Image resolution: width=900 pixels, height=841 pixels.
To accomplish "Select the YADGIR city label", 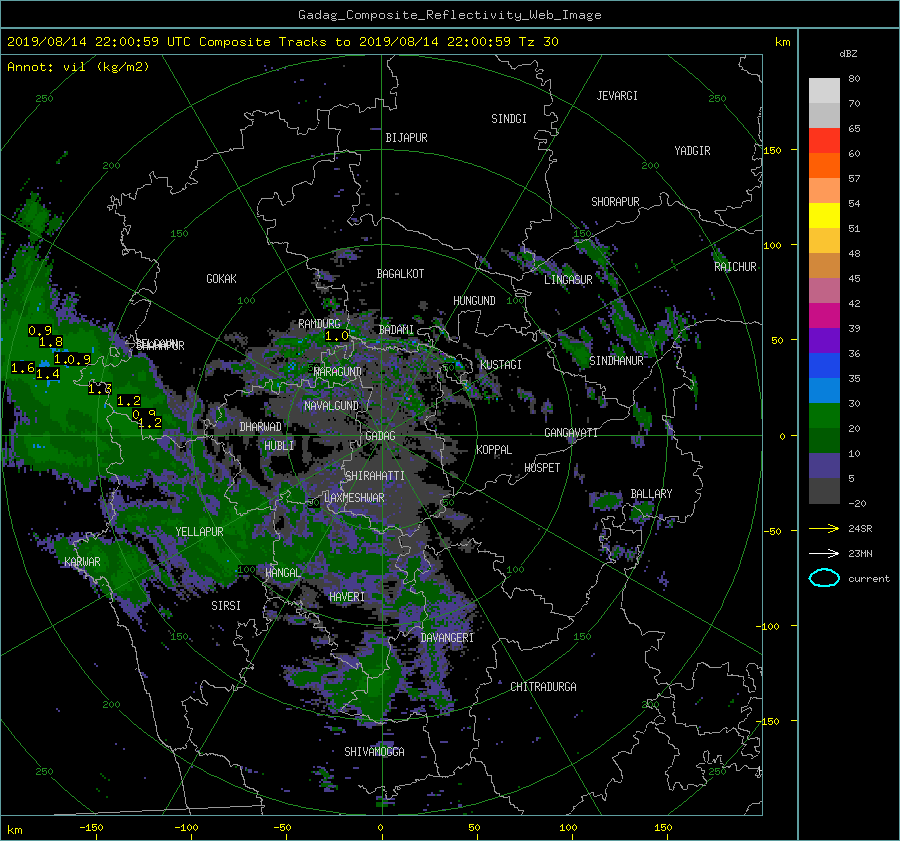I will 692,151.
